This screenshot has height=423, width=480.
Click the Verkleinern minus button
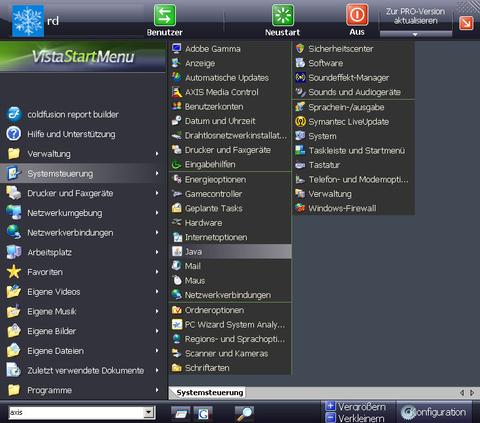coord(330,417)
